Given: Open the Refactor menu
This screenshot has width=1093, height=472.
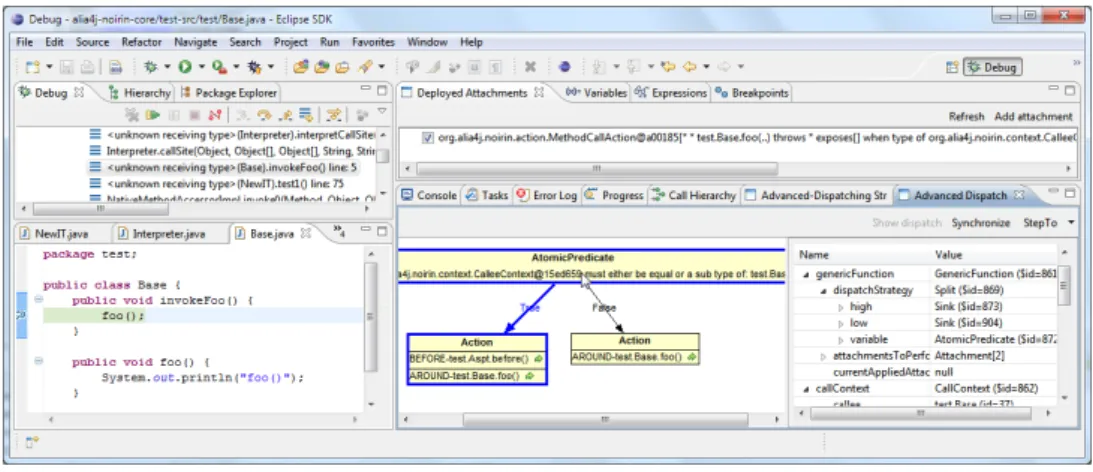Looking at the screenshot, I should [142, 43].
